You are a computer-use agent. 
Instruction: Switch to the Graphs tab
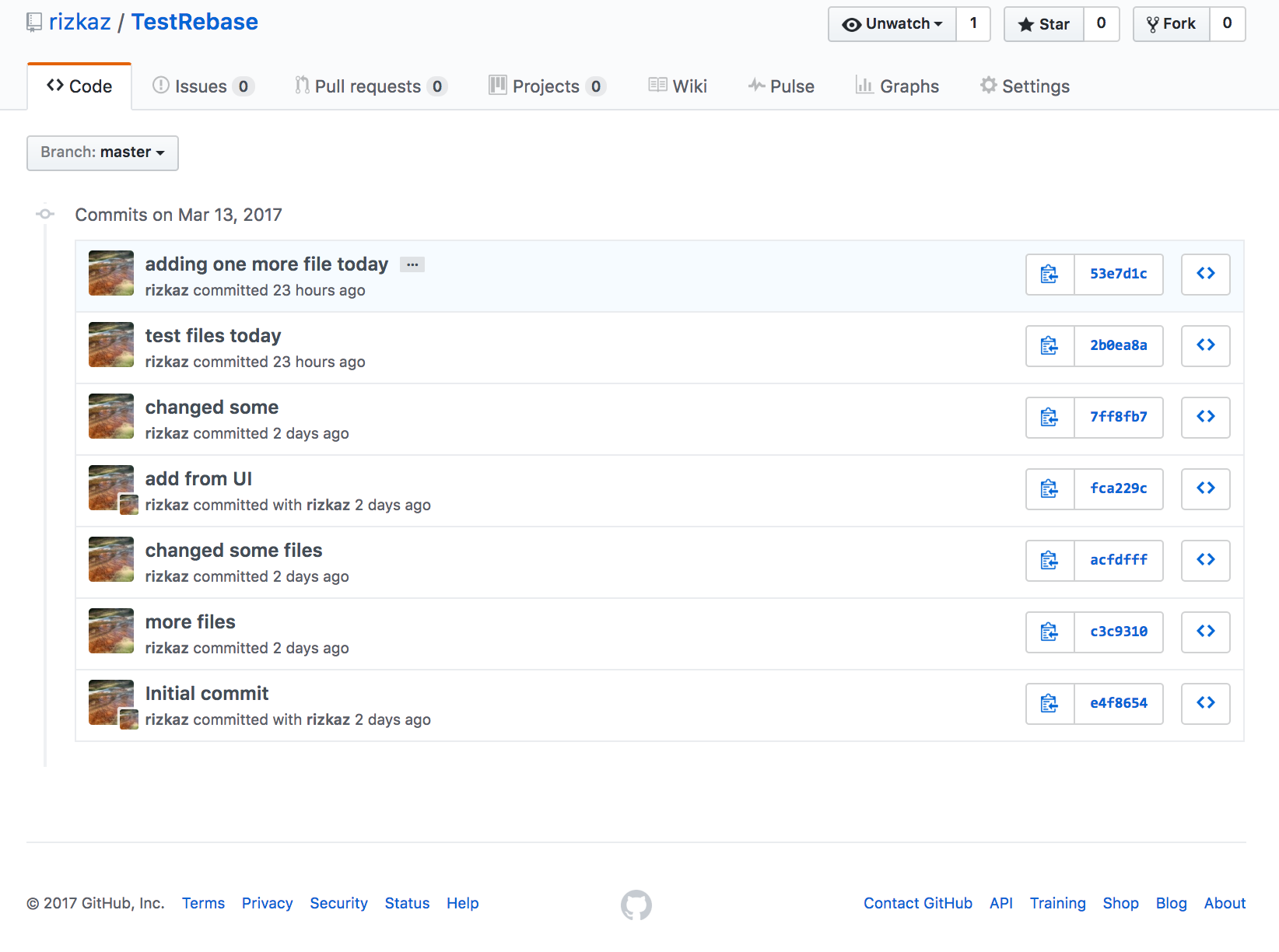point(897,86)
